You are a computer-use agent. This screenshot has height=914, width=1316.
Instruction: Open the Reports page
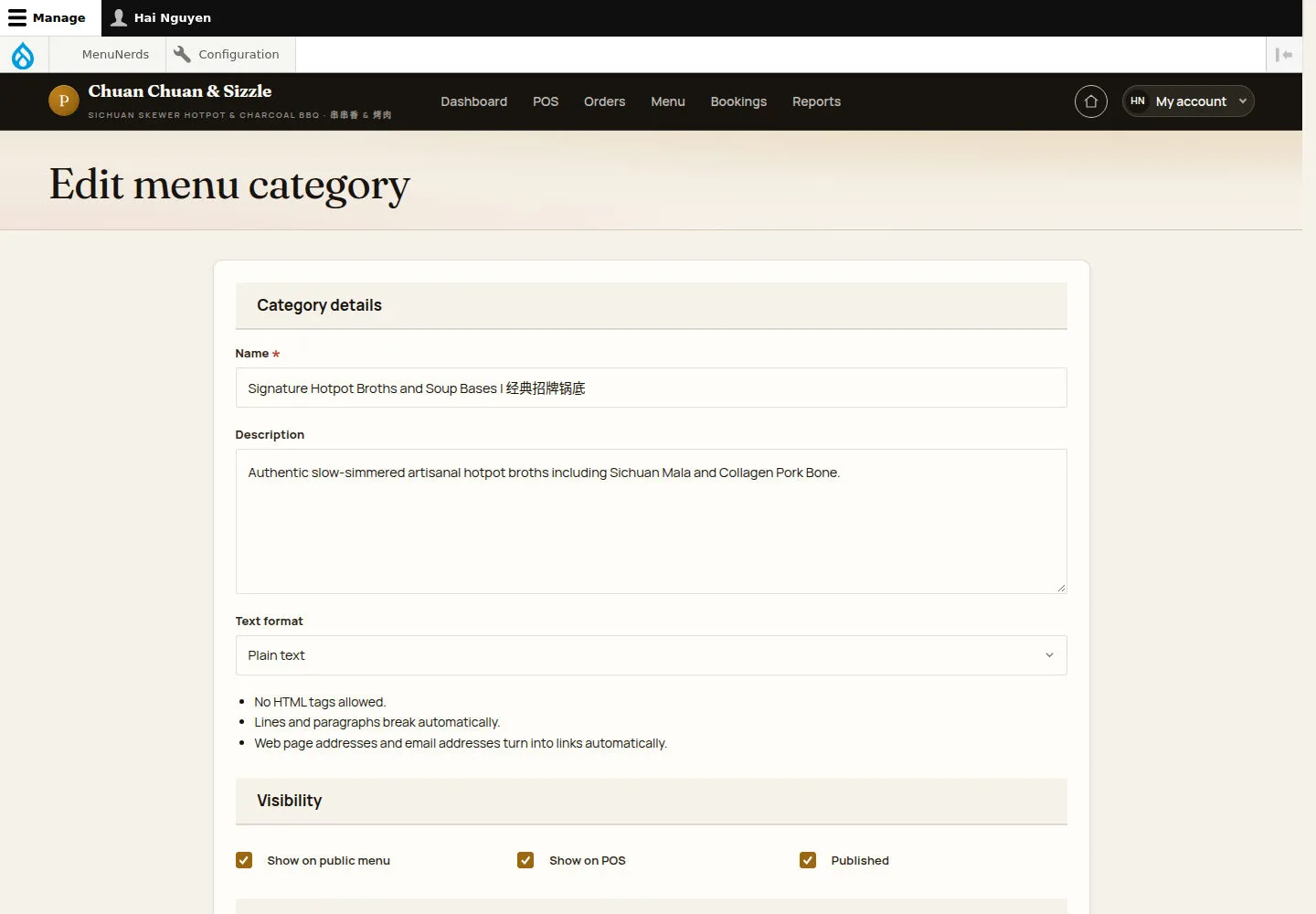(816, 101)
